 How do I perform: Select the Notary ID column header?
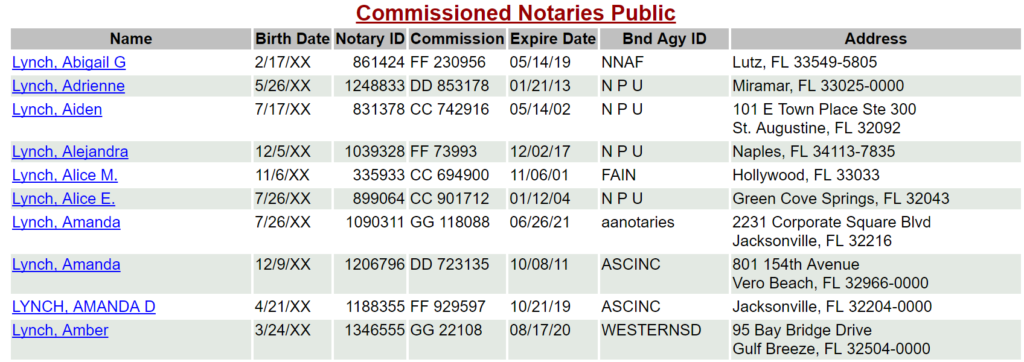[x=370, y=39]
